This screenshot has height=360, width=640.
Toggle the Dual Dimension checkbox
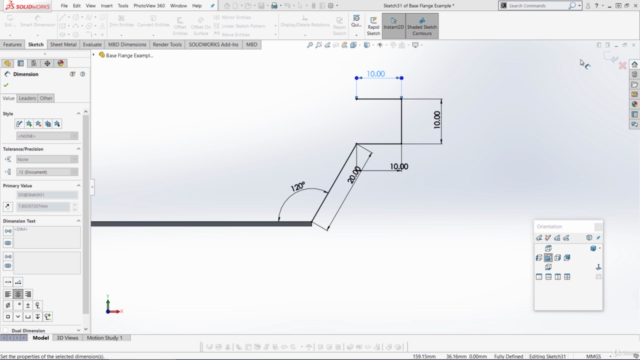click(x=6, y=330)
